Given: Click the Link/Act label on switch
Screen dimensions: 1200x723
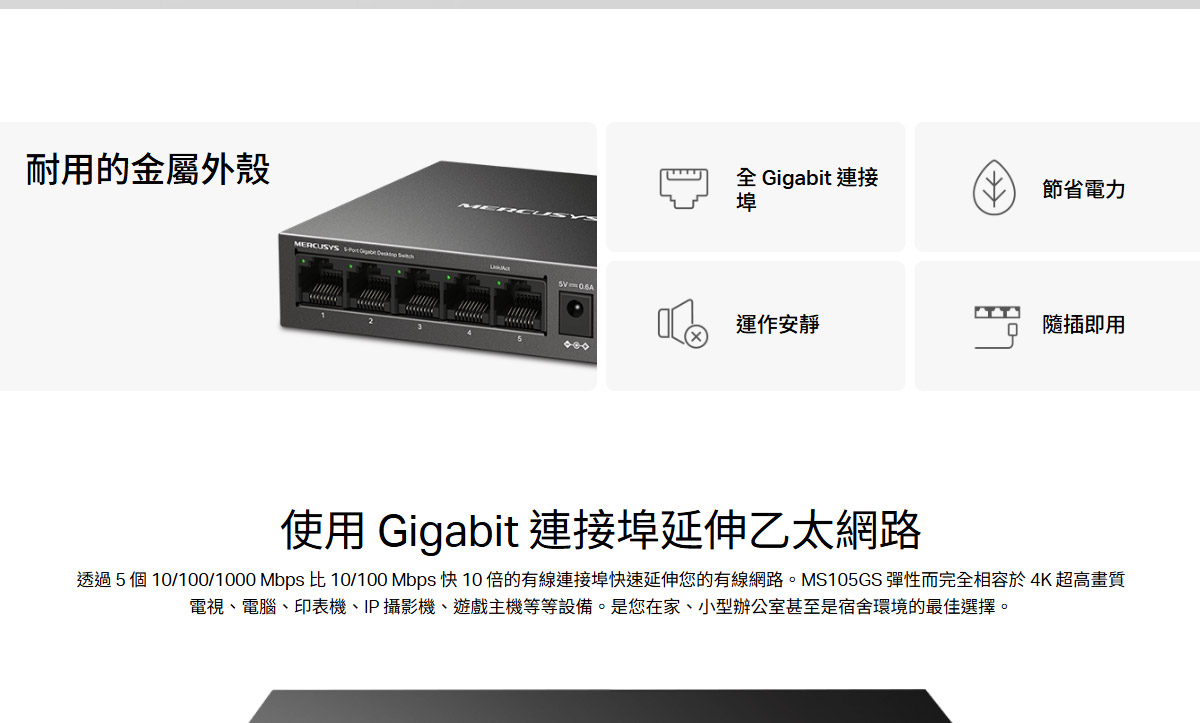Looking at the screenshot, I should [x=500, y=268].
